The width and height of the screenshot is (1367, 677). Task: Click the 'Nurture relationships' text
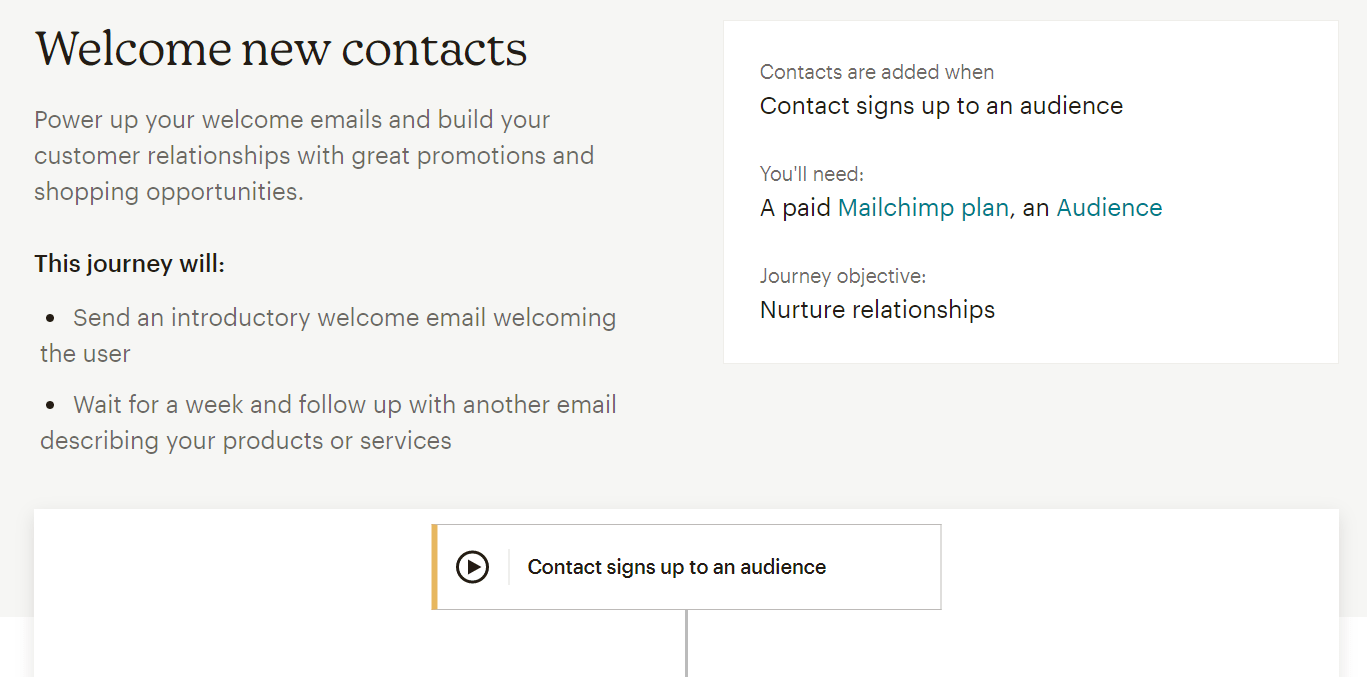pos(877,310)
